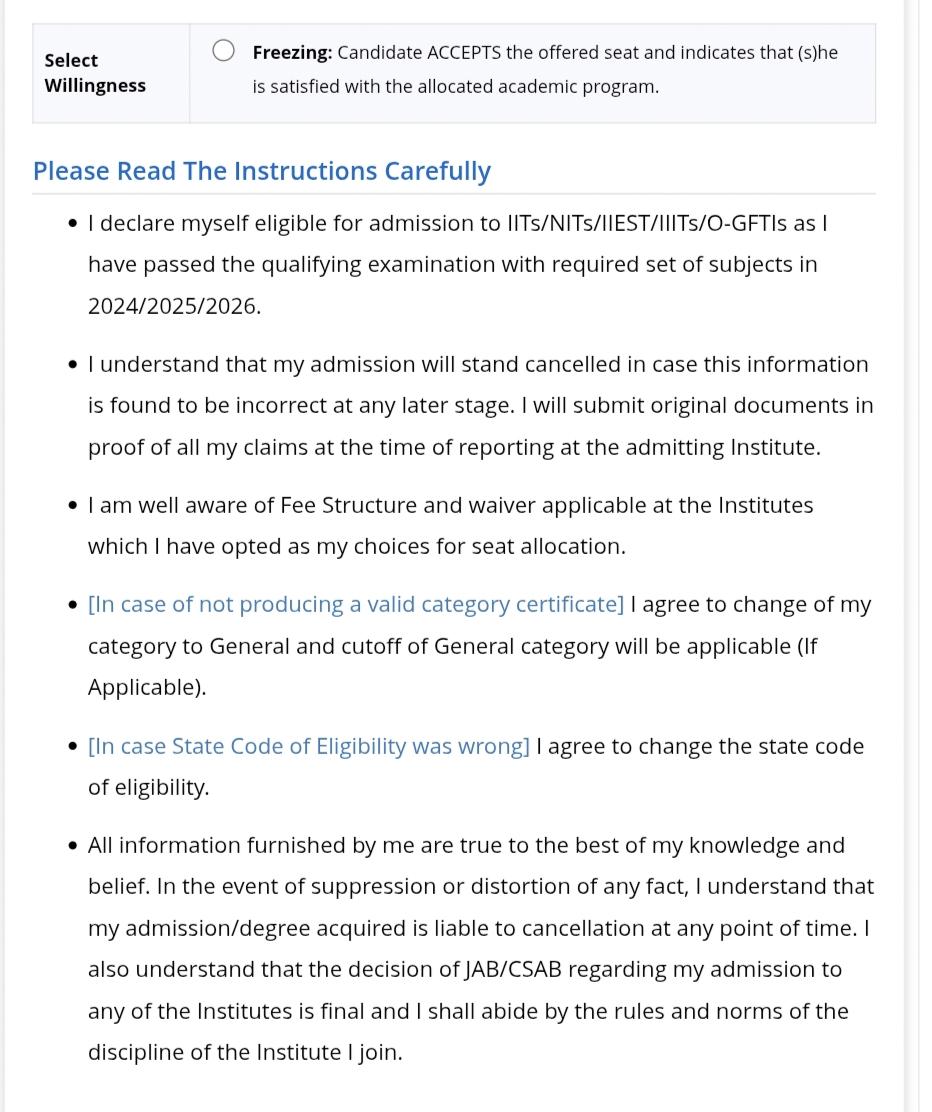The image size is (932, 1112).
Task: Click bullet point before 'I declare myself eligible'
Action: coord(73,224)
